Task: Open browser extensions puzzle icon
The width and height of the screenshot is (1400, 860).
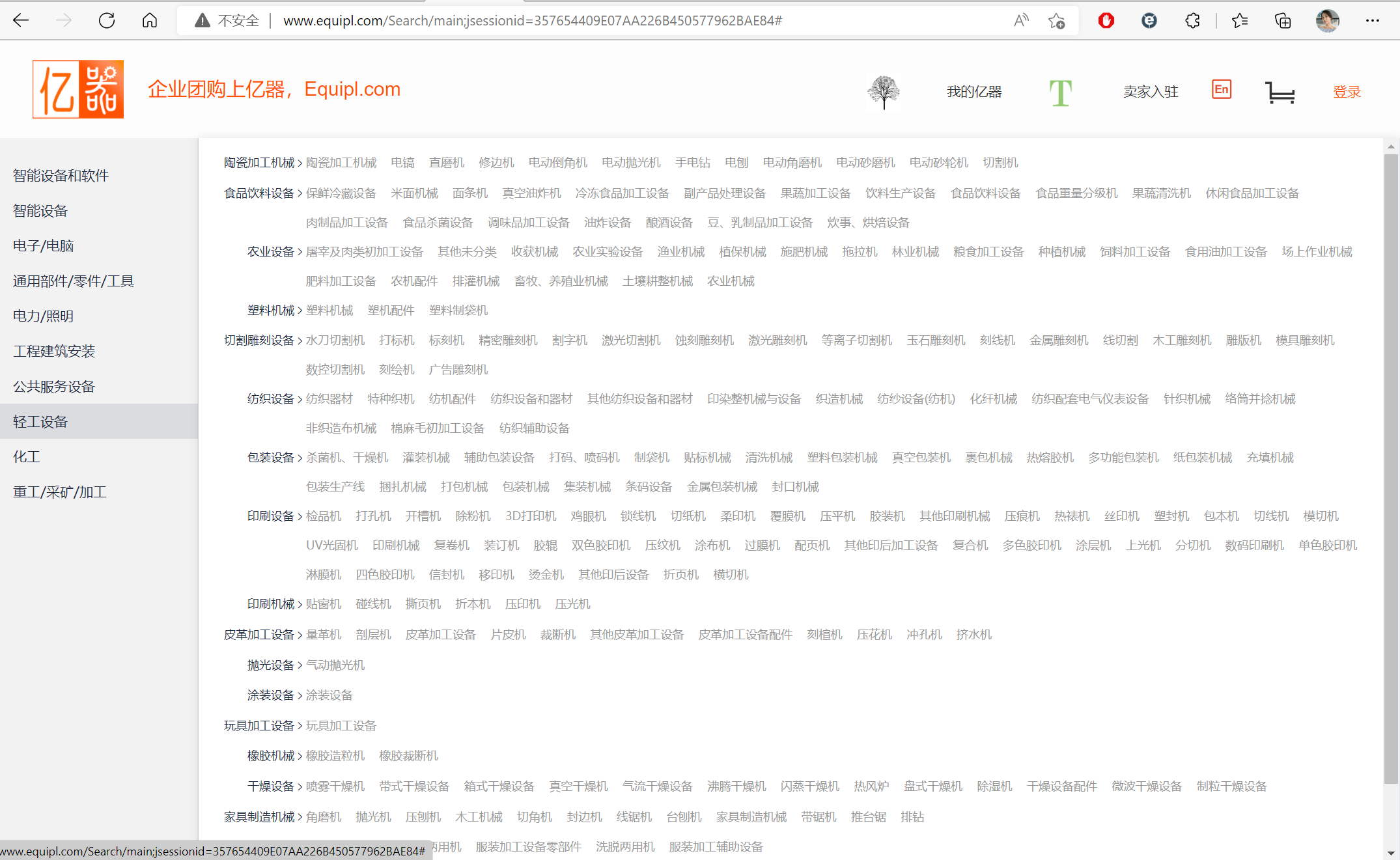Action: pos(1192,21)
